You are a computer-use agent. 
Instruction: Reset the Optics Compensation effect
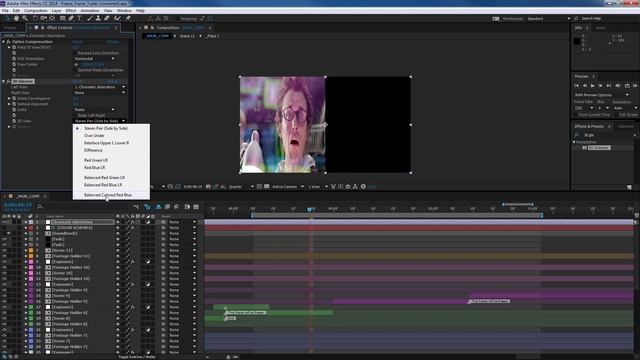(x=77, y=42)
